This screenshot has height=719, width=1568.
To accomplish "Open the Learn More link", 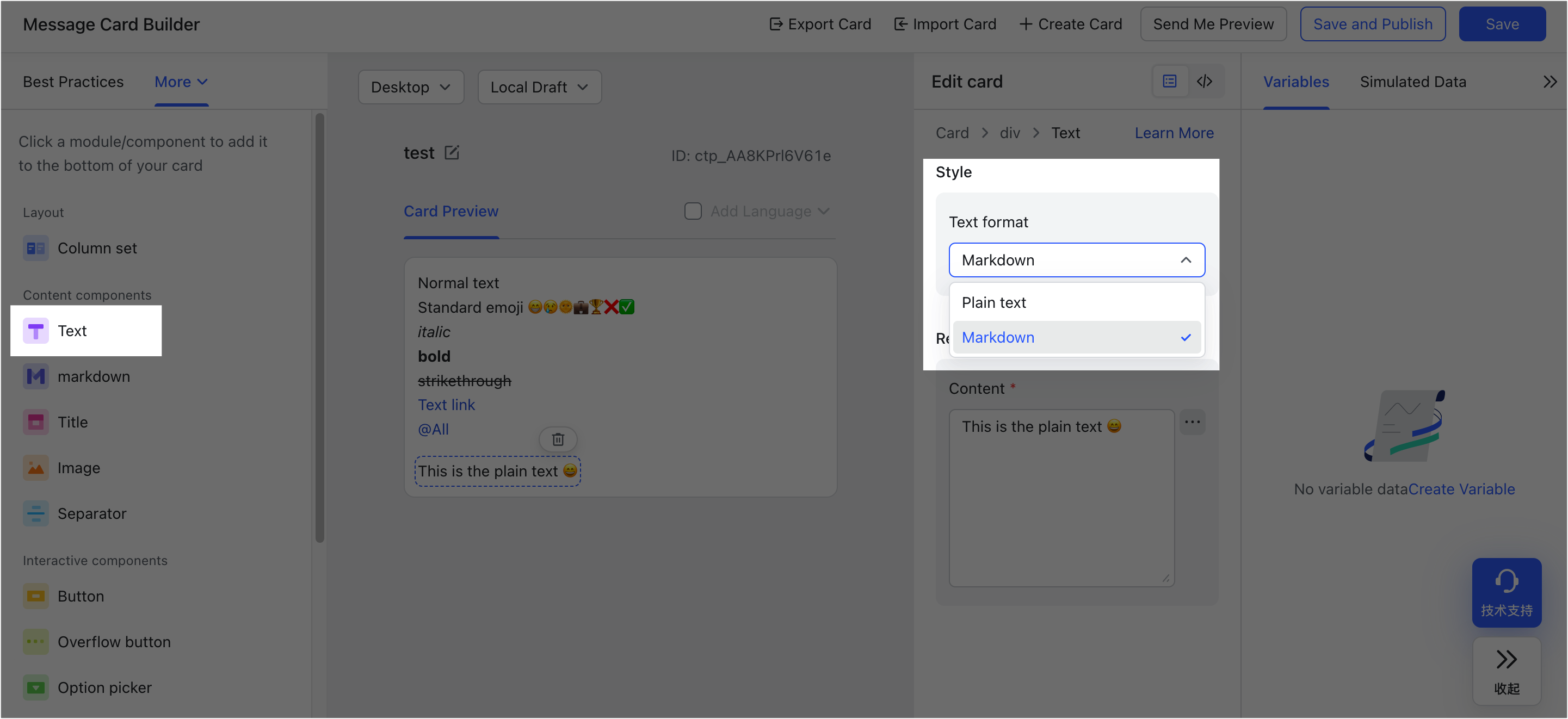I will click(1174, 133).
